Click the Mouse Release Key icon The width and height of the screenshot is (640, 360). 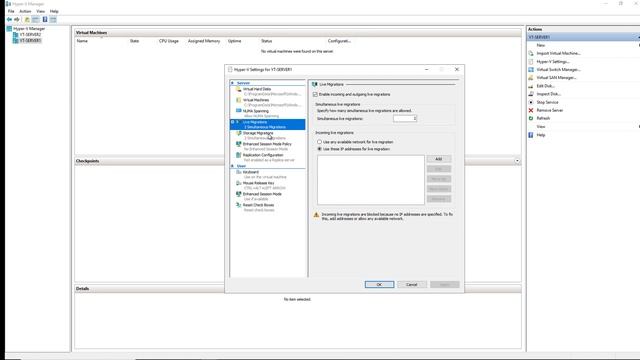(x=239, y=183)
